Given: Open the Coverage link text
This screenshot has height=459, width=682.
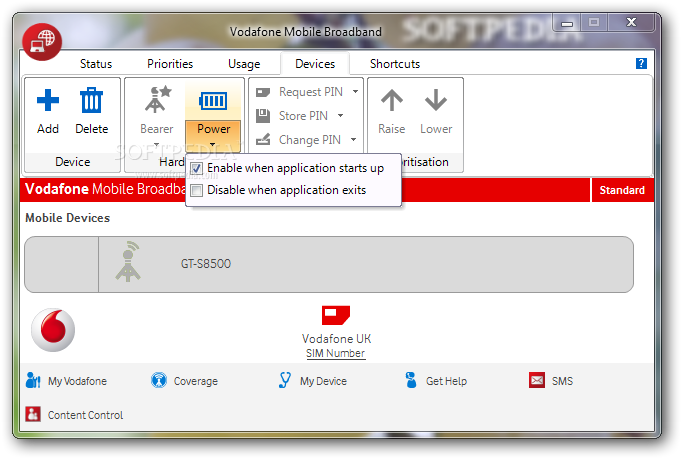Looking at the screenshot, I should tap(196, 381).
